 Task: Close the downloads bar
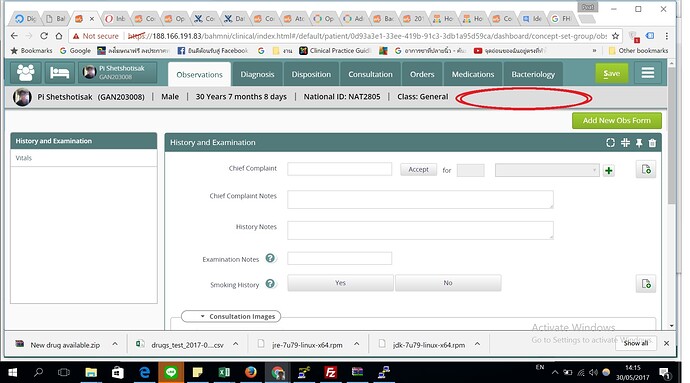(666, 343)
